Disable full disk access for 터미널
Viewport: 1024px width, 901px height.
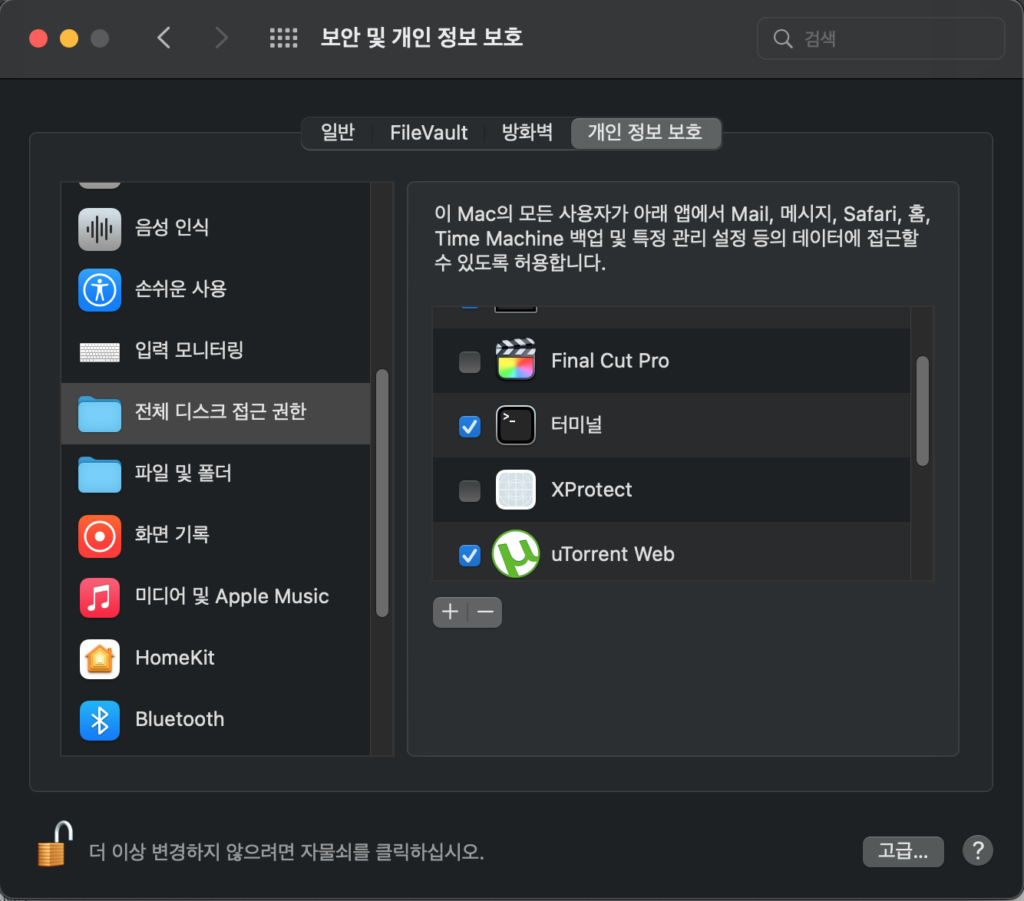(x=469, y=426)
